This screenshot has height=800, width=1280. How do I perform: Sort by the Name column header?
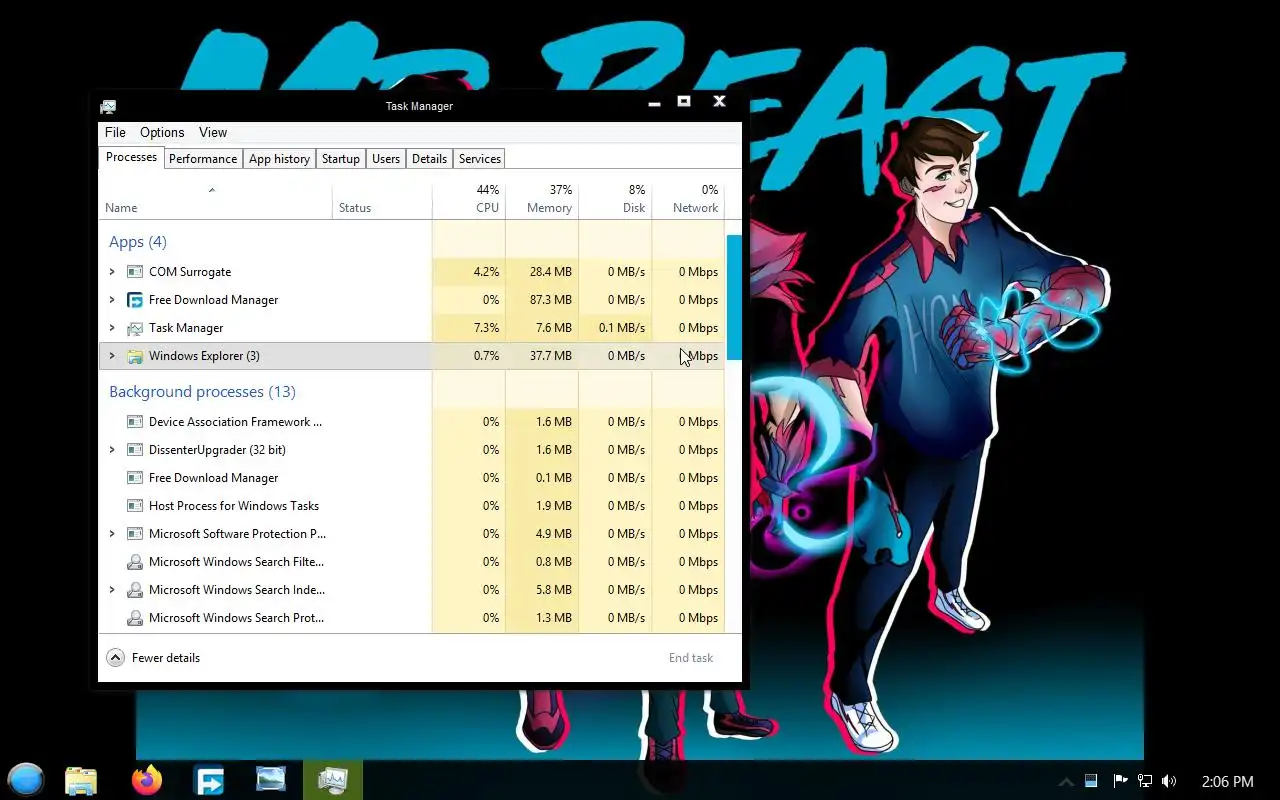pyautogui.click(x=215, y=200)
